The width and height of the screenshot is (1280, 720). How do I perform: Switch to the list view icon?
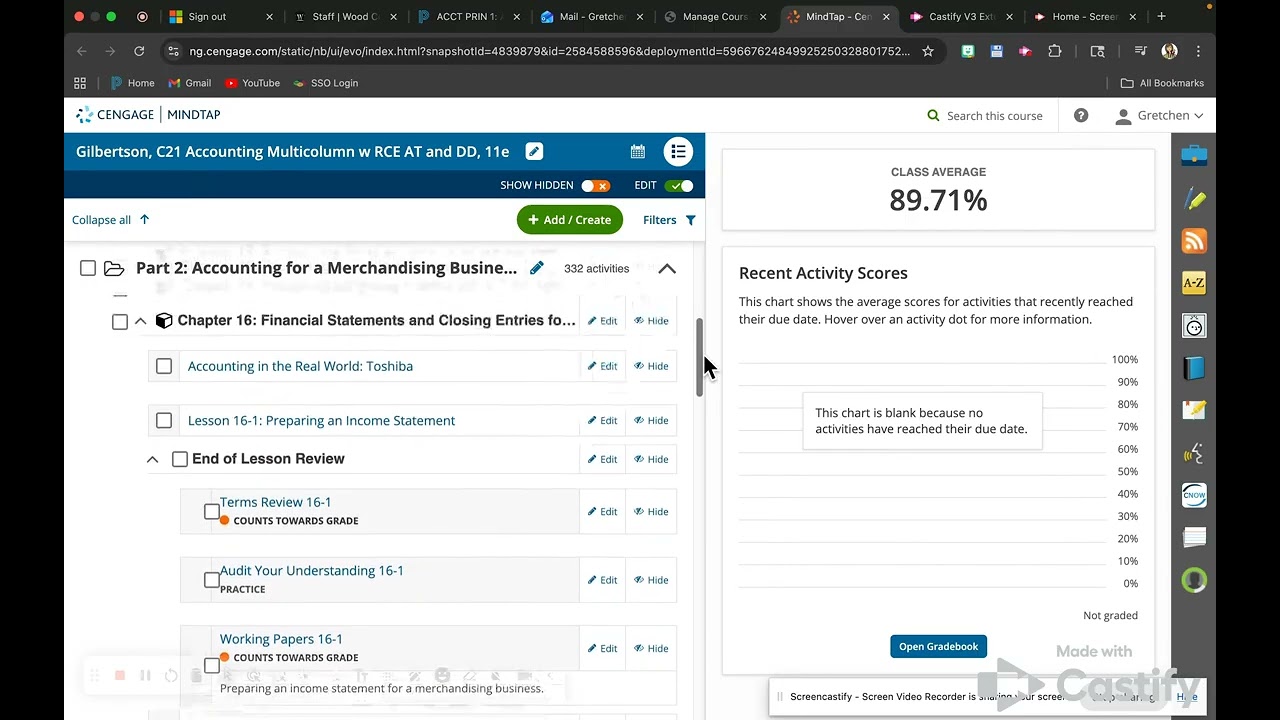click(x=678, y=152)
